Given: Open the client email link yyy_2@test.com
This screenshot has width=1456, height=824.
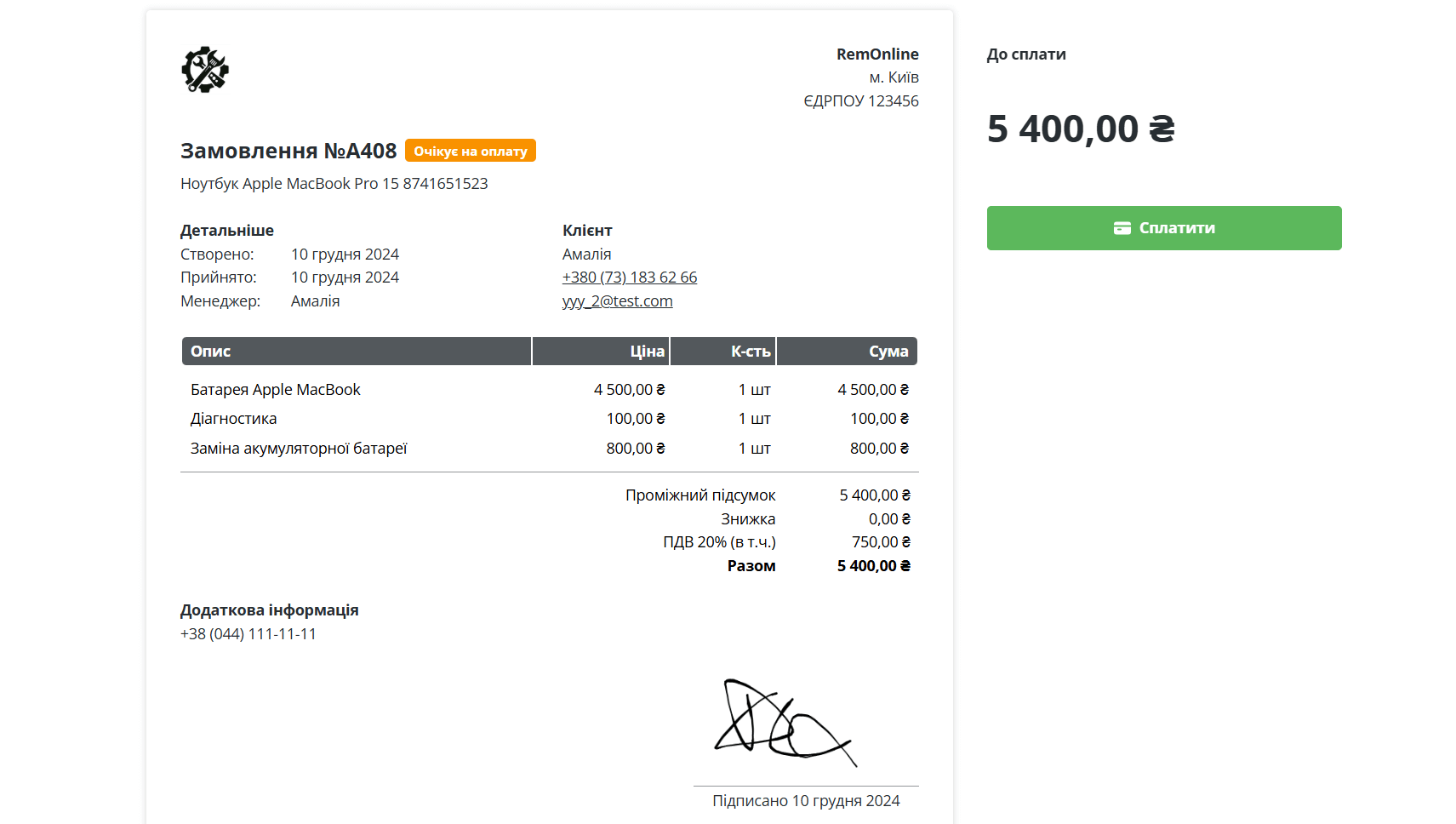Looking at the screenshot, I should [618, 301].
